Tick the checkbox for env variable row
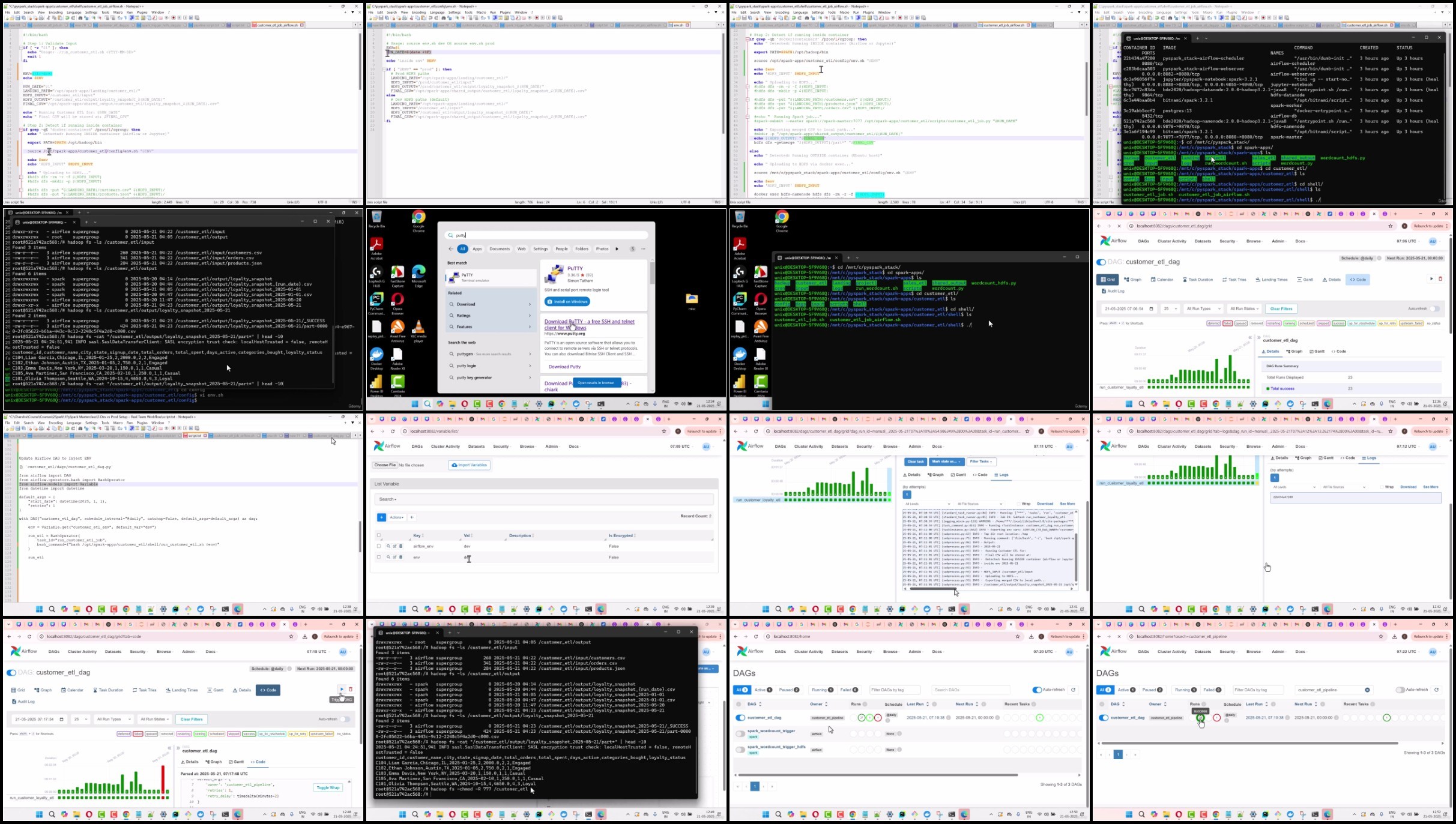The height and width of the screenshot is (824, 1456). (379, 557)
